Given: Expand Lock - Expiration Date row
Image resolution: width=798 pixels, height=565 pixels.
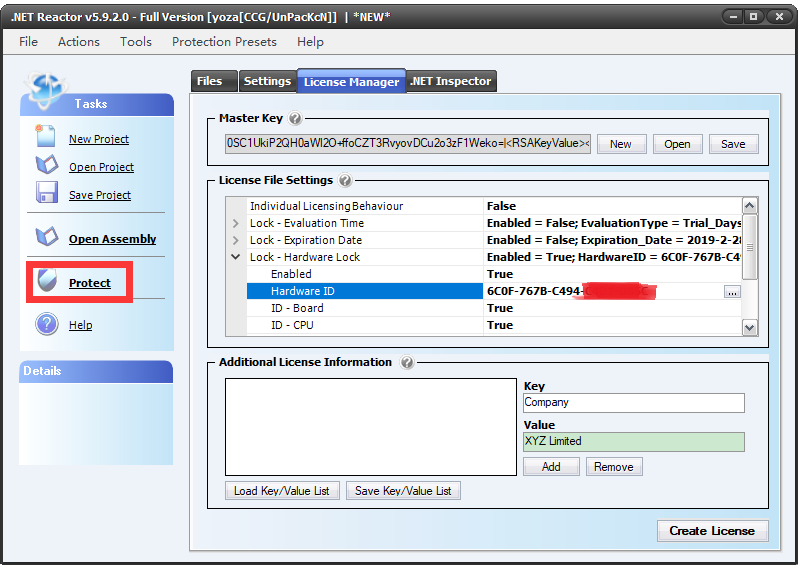Looking at the screenshot, I should click(x=236, y=241).
